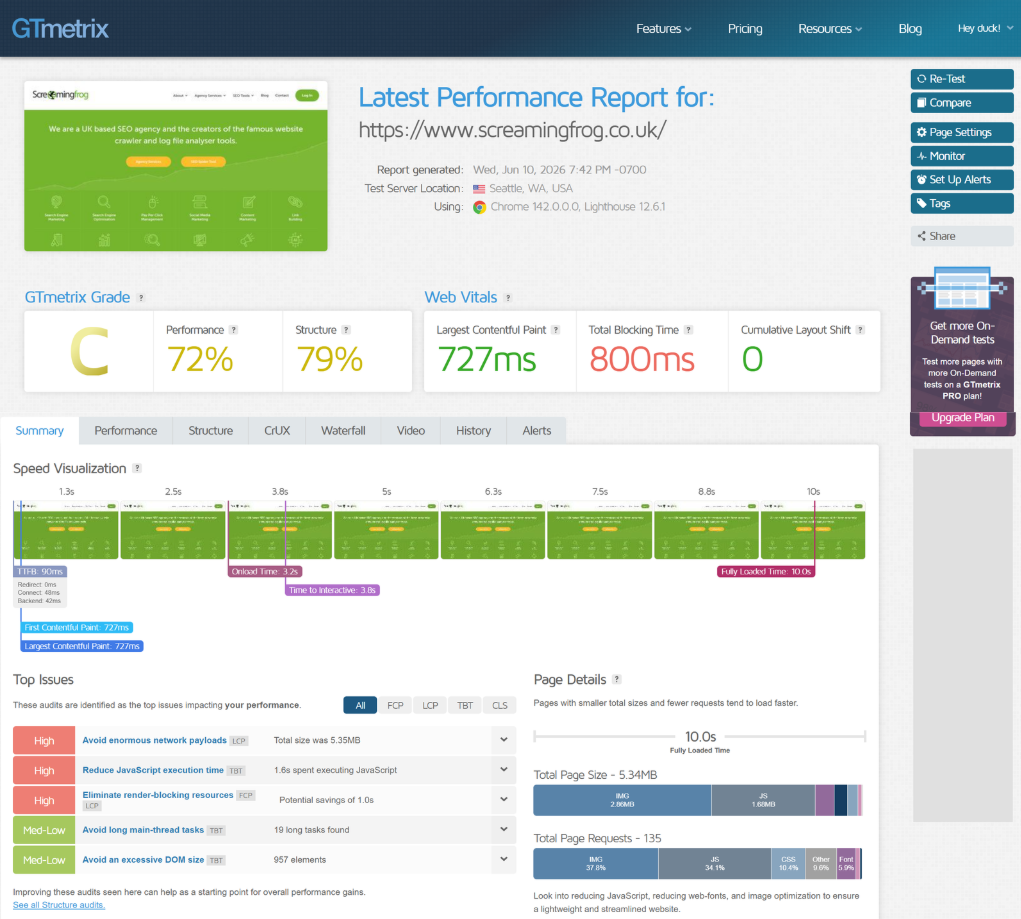Click the Re-Test refresh icon

point(921,79)
